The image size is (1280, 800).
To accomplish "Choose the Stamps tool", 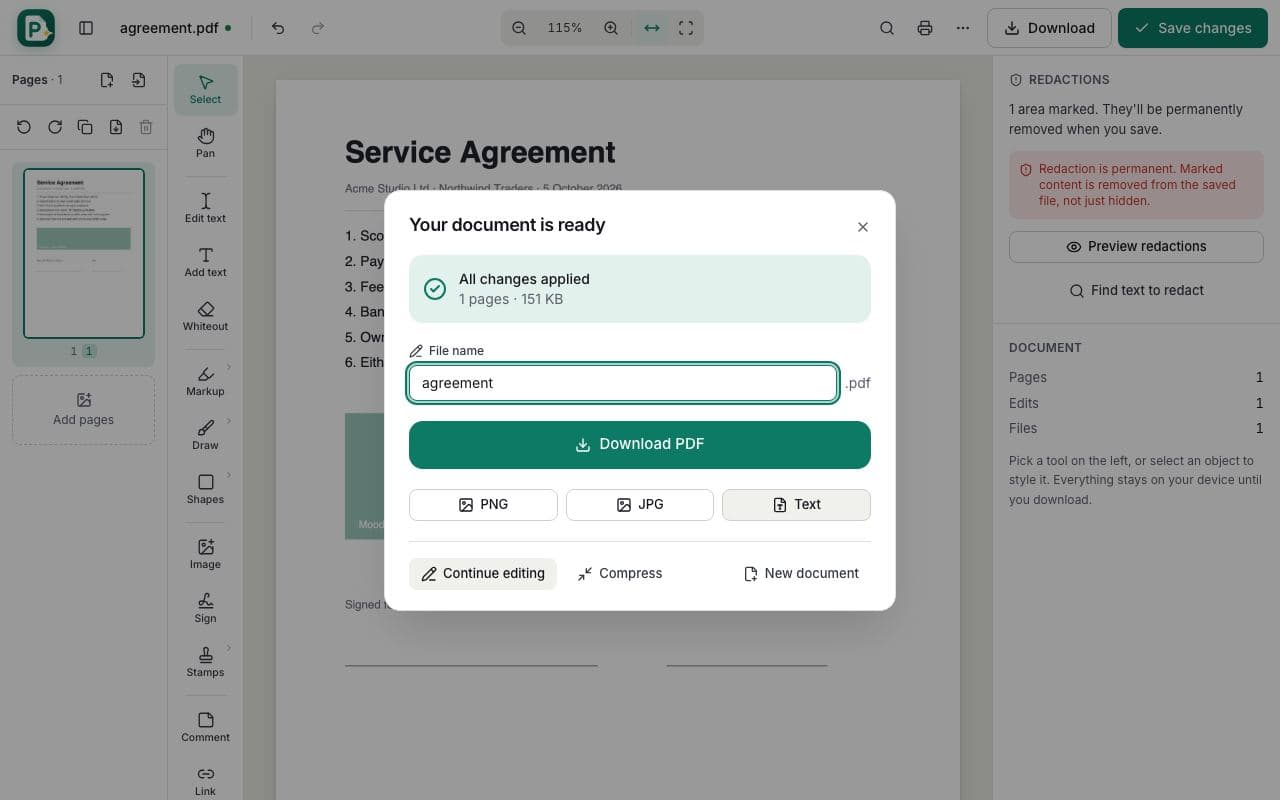I will pos(205,662).
